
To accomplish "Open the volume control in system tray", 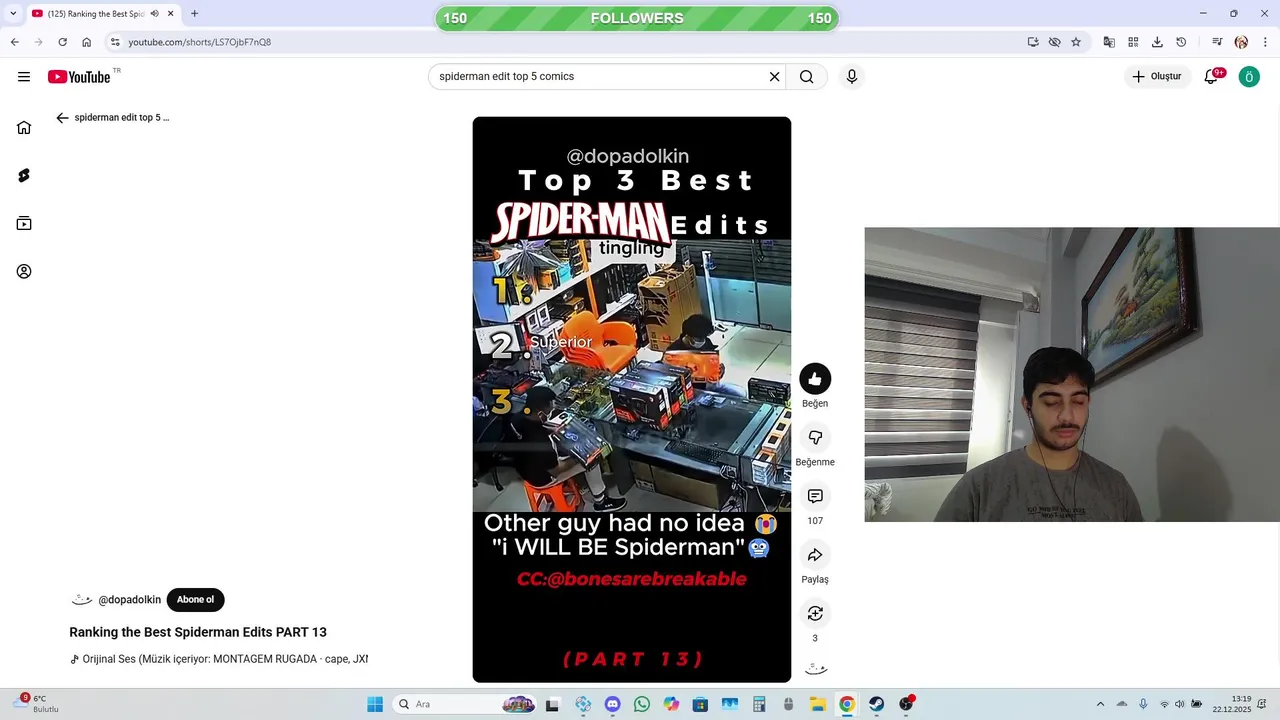I will [x=1180, y=704].
